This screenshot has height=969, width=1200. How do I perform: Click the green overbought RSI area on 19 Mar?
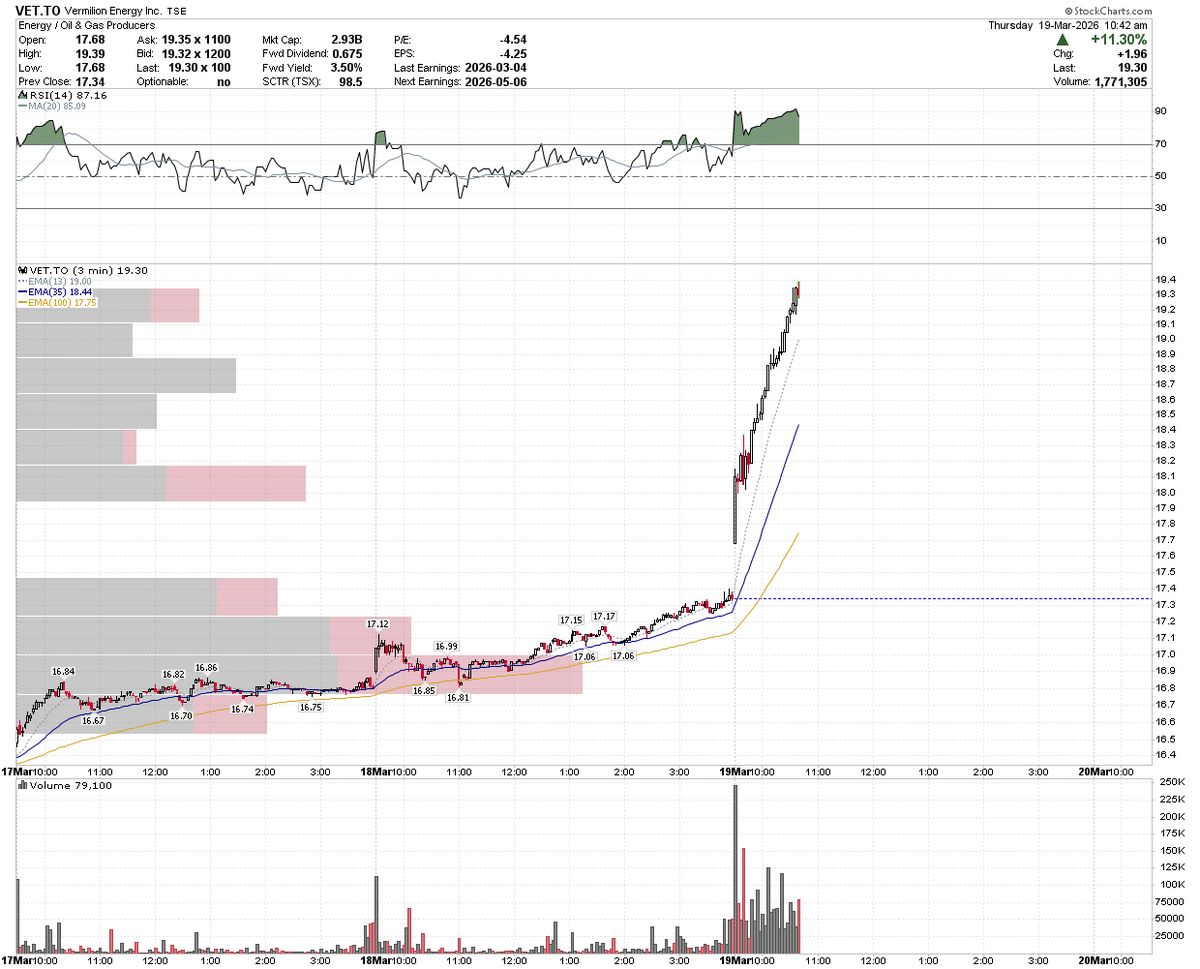[767, 129]
